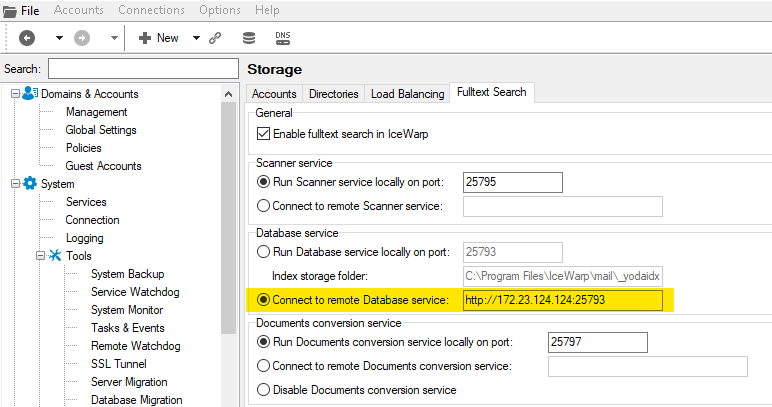772x407 pixels.
Task: Click the remote Scanner service address field
Action: click(x=563, y=206)
